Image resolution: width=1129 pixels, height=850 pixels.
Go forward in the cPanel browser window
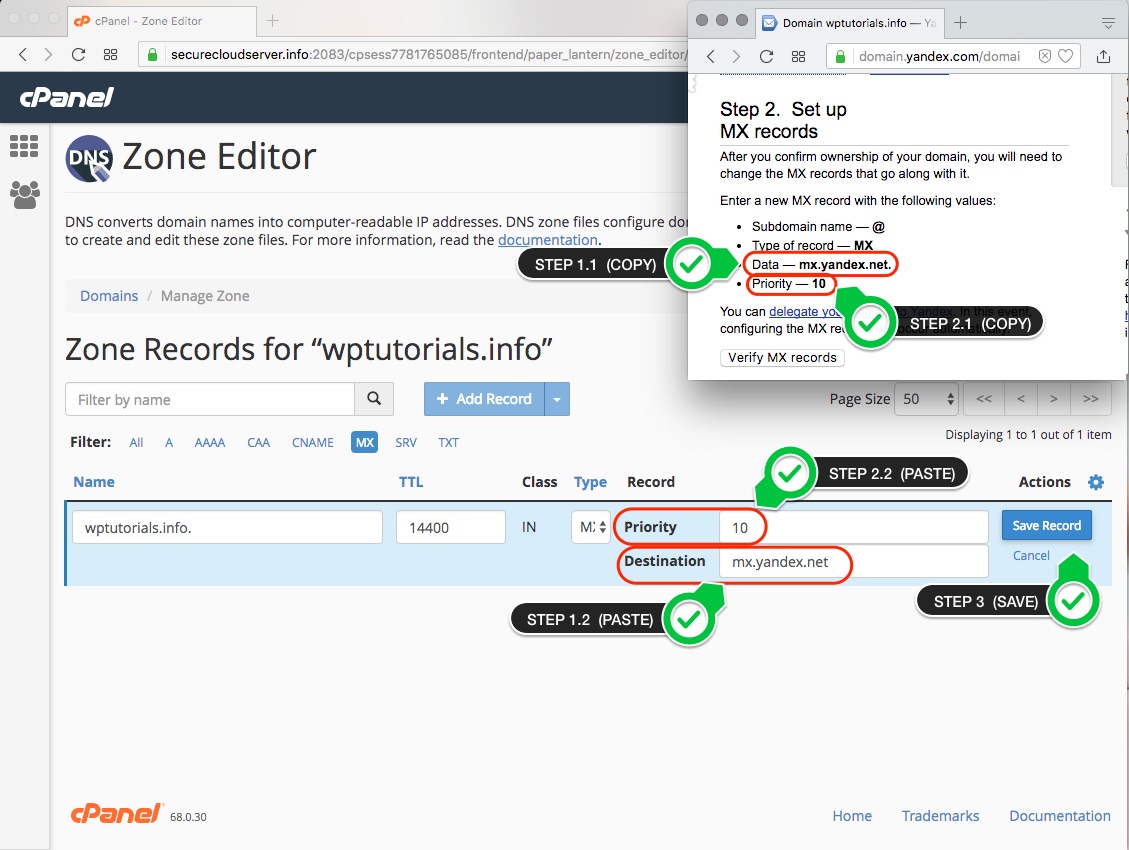coord(48,55)
